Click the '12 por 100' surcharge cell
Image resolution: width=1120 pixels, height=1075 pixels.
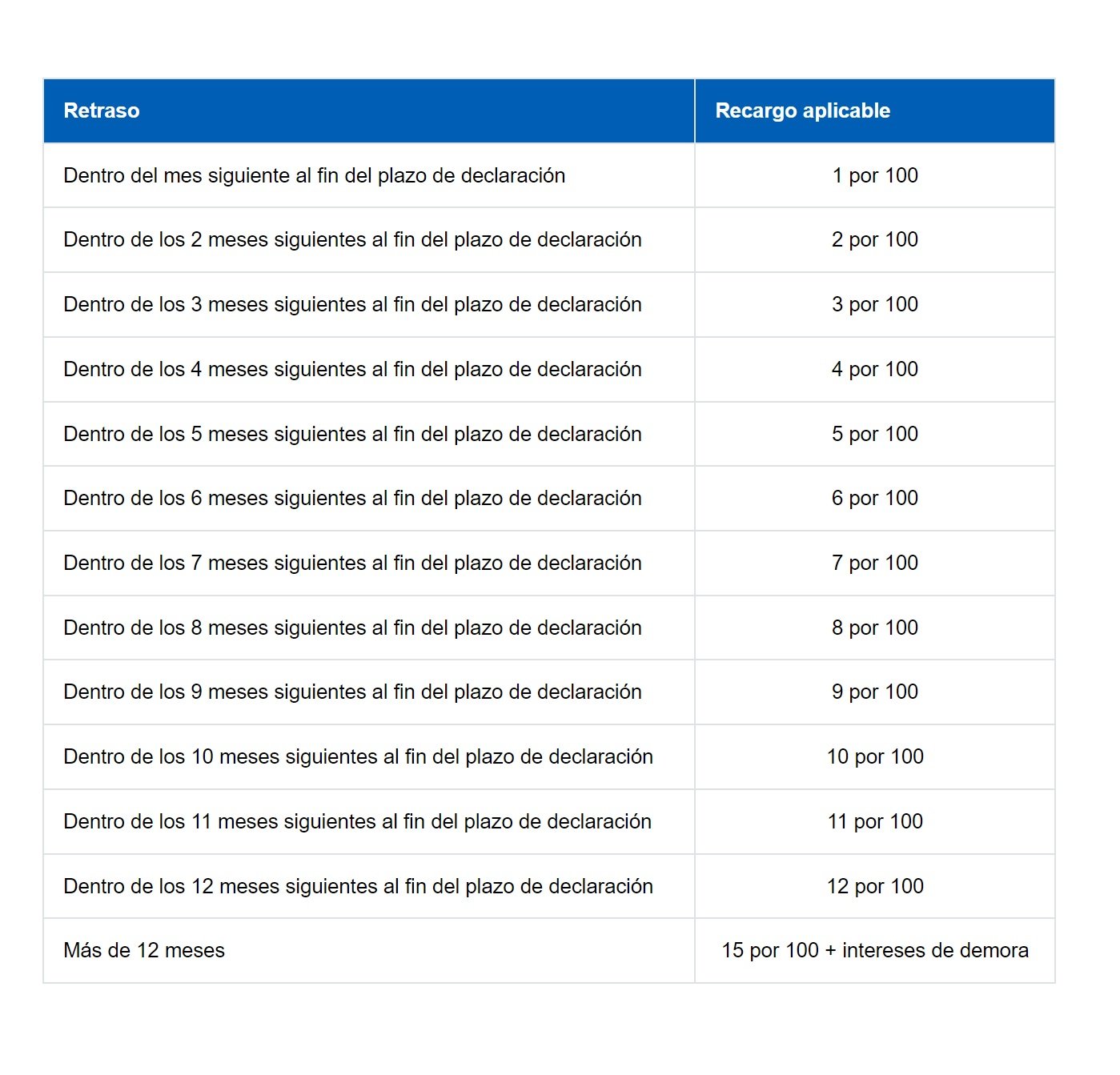[x=874, y=886]
